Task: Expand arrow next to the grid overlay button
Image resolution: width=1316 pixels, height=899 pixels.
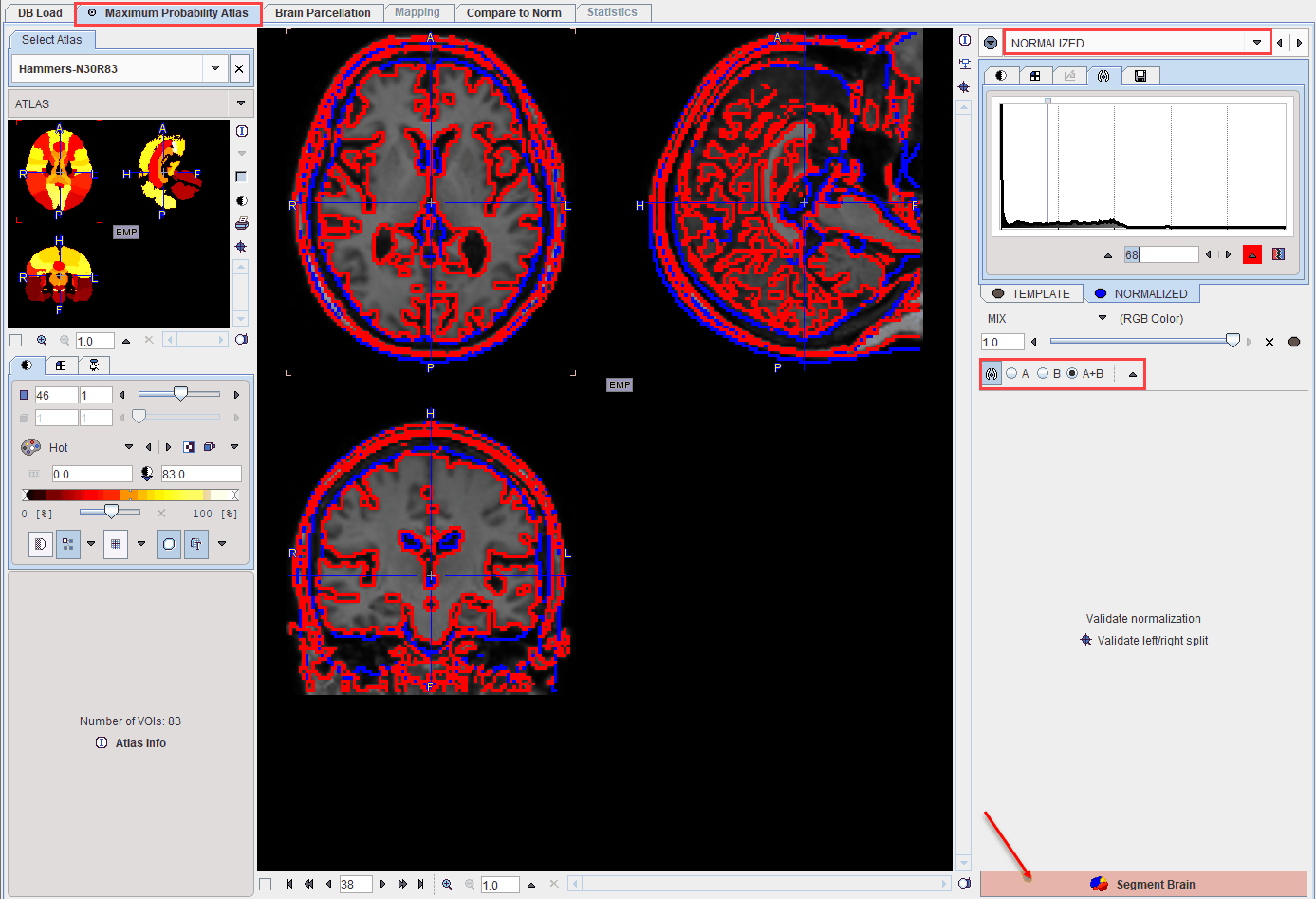Action: coord(141,544)
